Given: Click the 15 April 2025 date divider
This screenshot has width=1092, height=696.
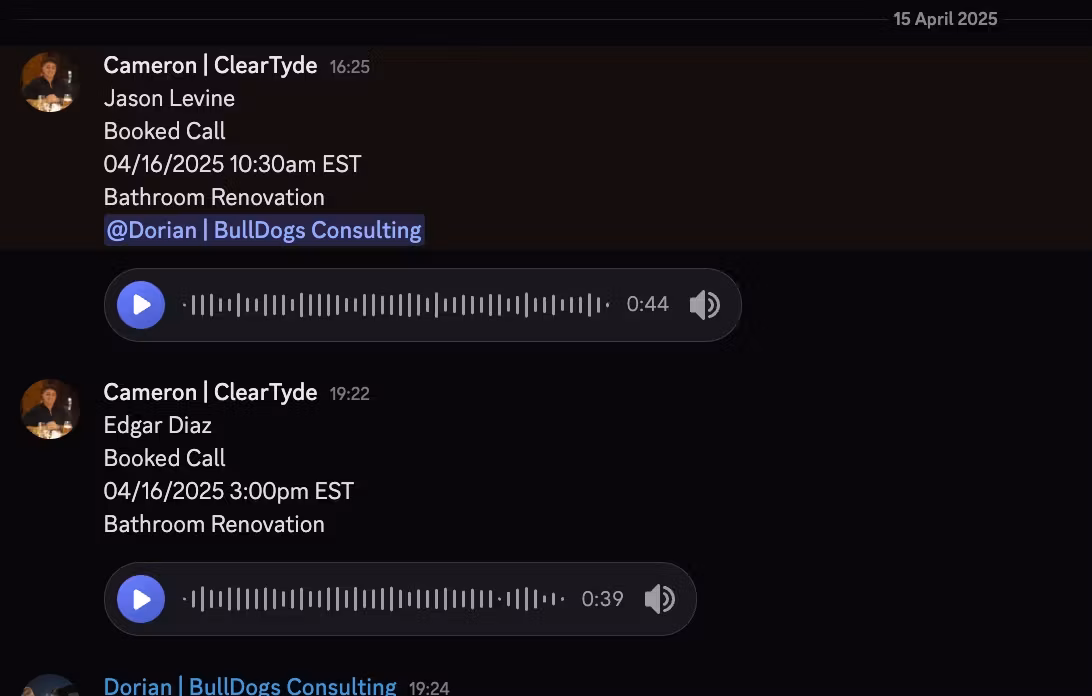Looking at the screenshot, I should (x=945, y=19).
